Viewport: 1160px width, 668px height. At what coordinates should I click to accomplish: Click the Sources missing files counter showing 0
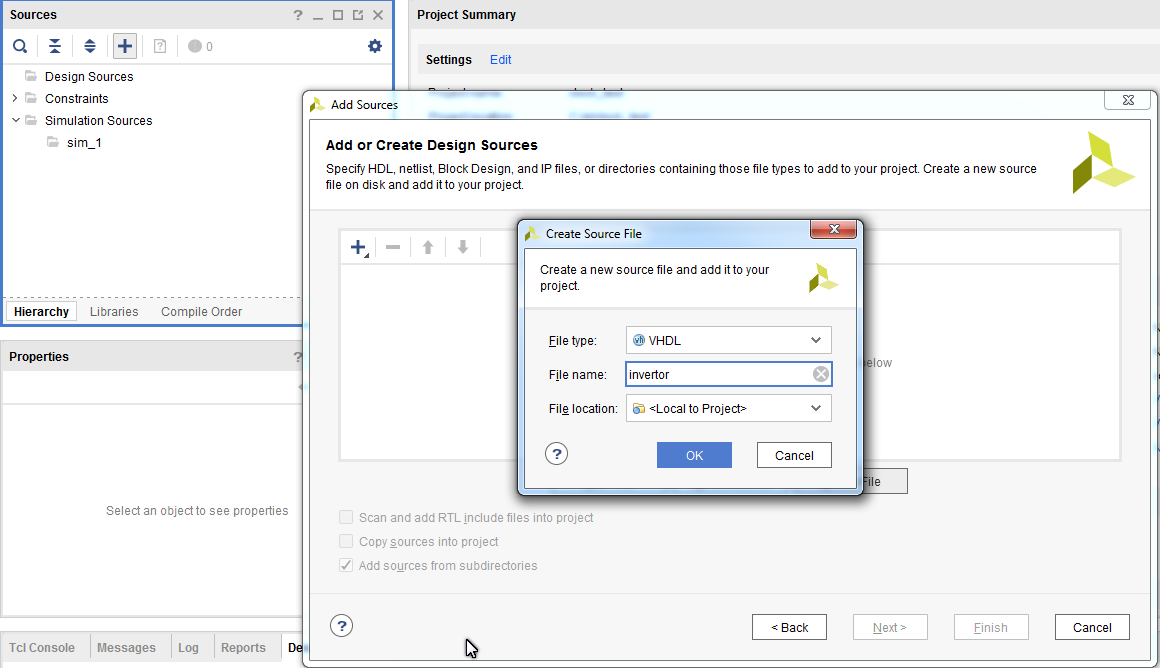[x=200, y=47]
